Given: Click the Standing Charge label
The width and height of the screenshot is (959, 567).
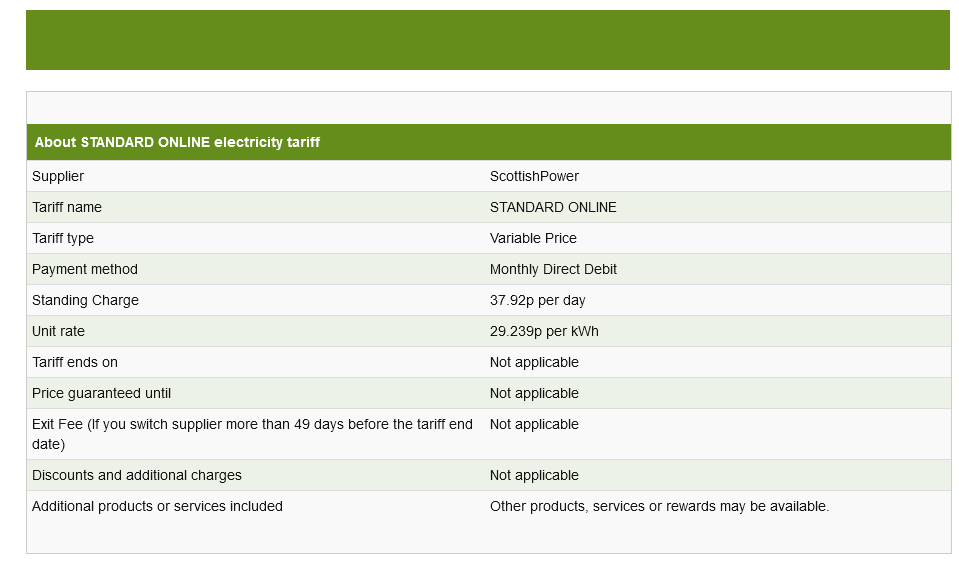Looking at the screenshot, I should 85,300.
